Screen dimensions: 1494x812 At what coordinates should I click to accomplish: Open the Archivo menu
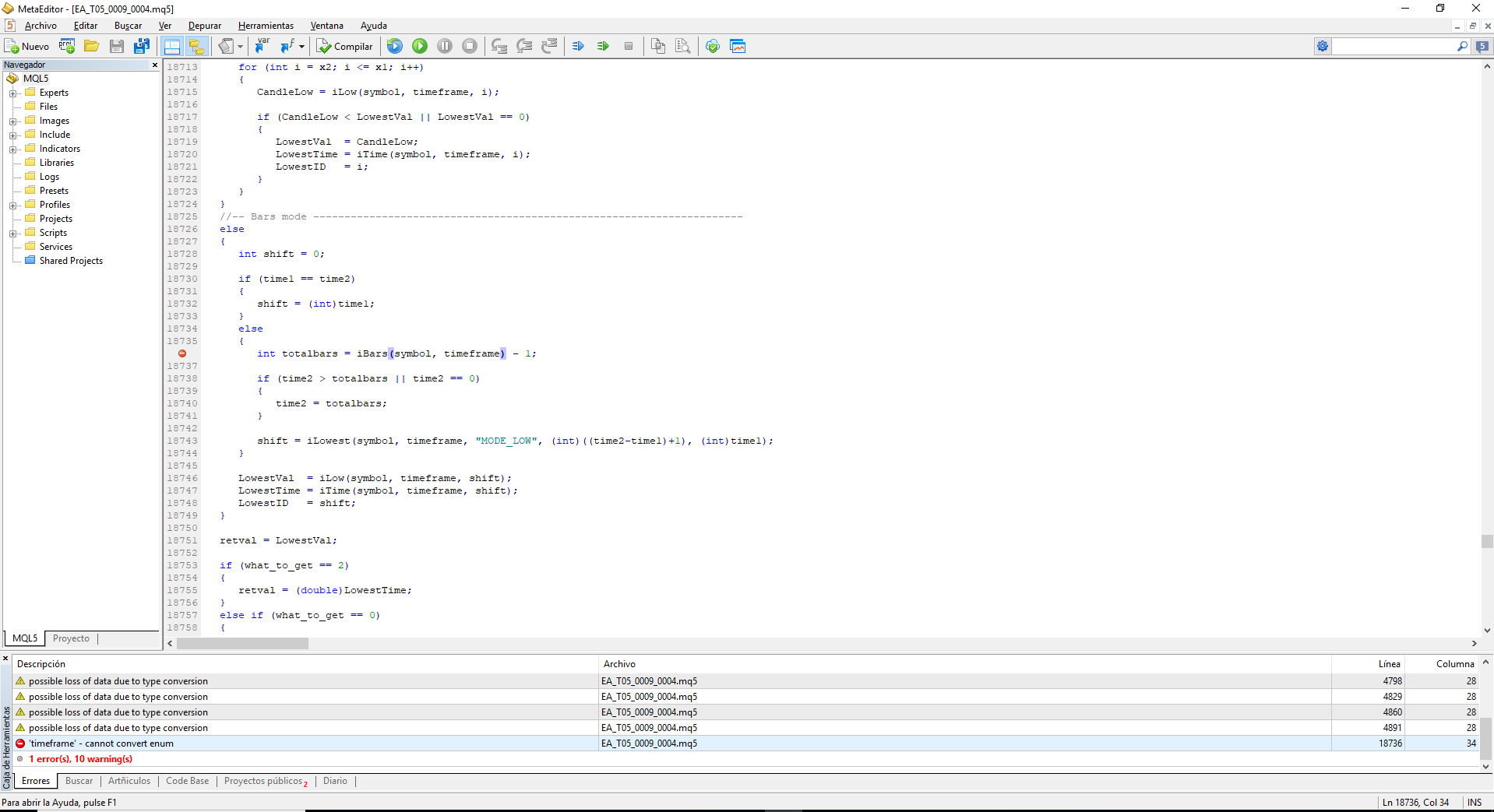pos(41,26)
